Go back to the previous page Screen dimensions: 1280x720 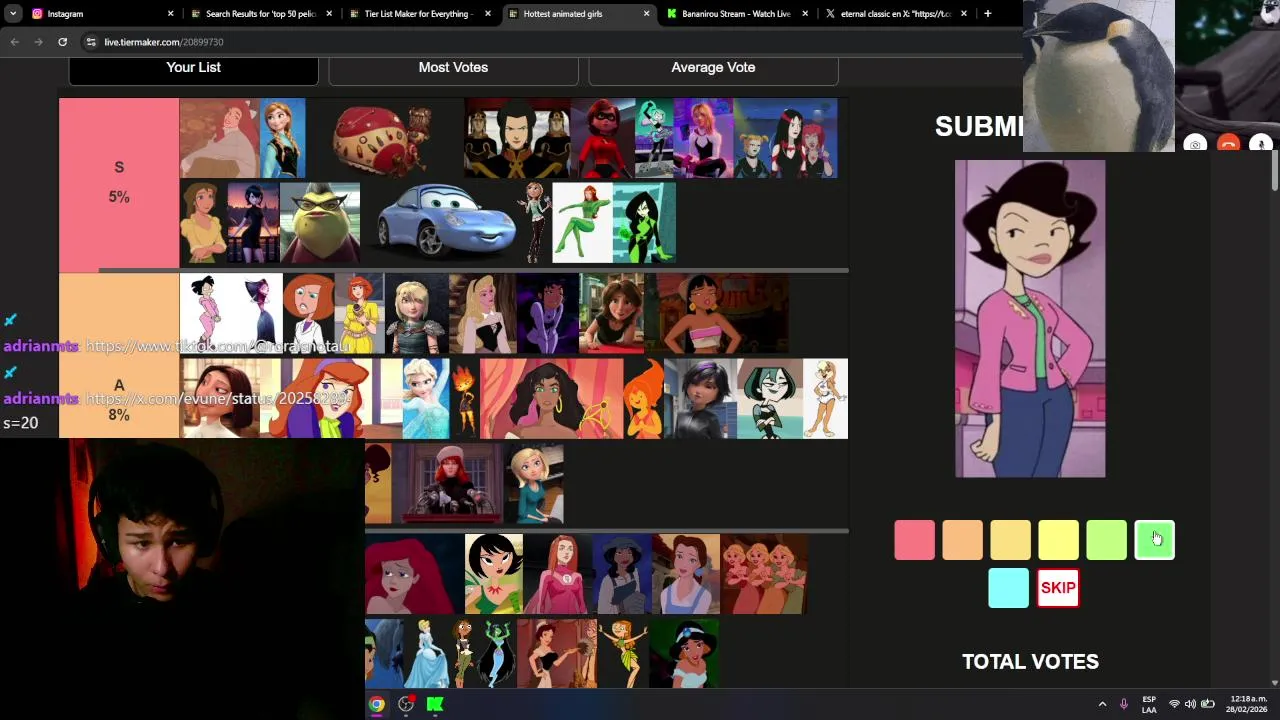tap(14, 42)
